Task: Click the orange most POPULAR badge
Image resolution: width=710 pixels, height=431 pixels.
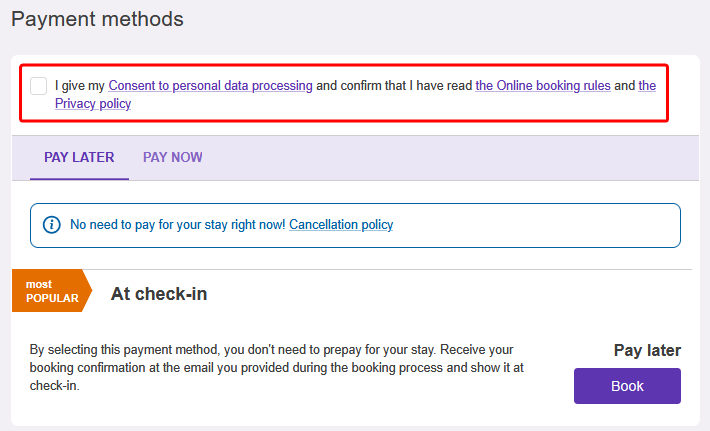Action: [52, 291]
